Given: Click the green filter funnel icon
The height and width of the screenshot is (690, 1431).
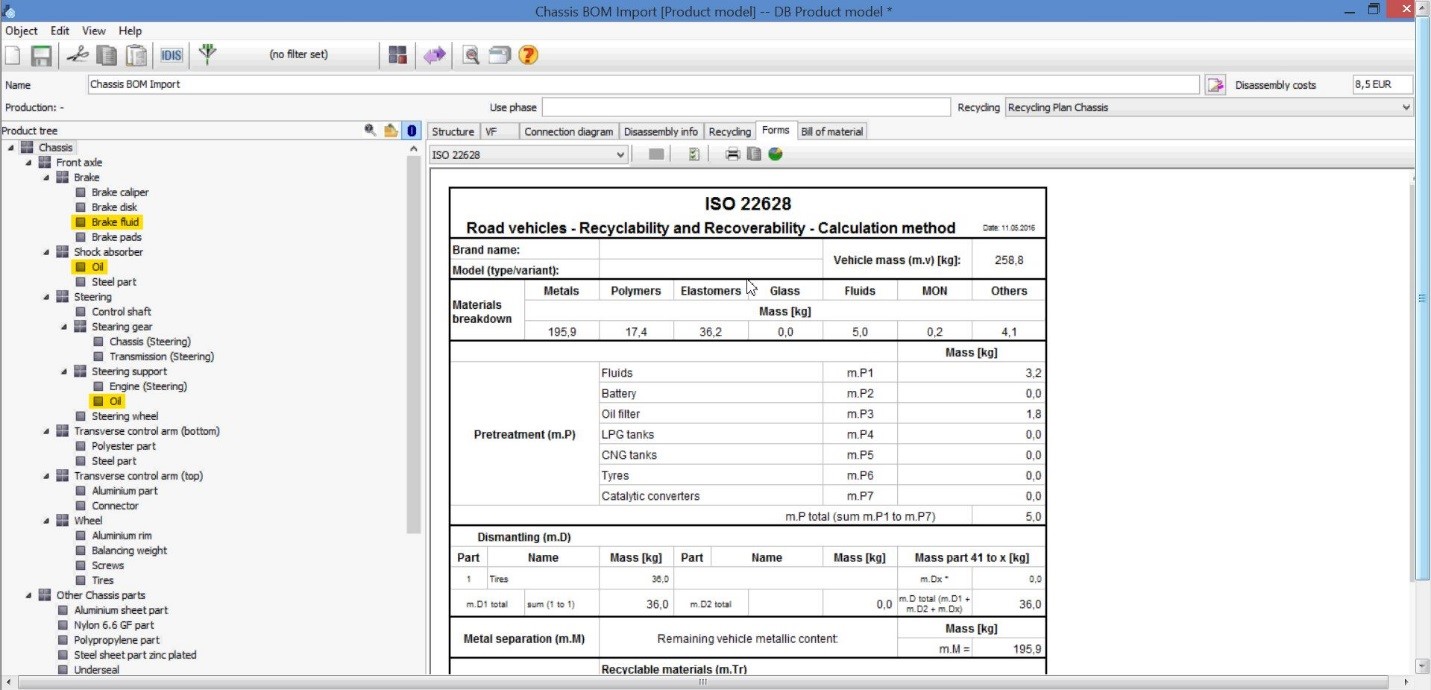Looking at the screenshot, I should click(208, 55).
